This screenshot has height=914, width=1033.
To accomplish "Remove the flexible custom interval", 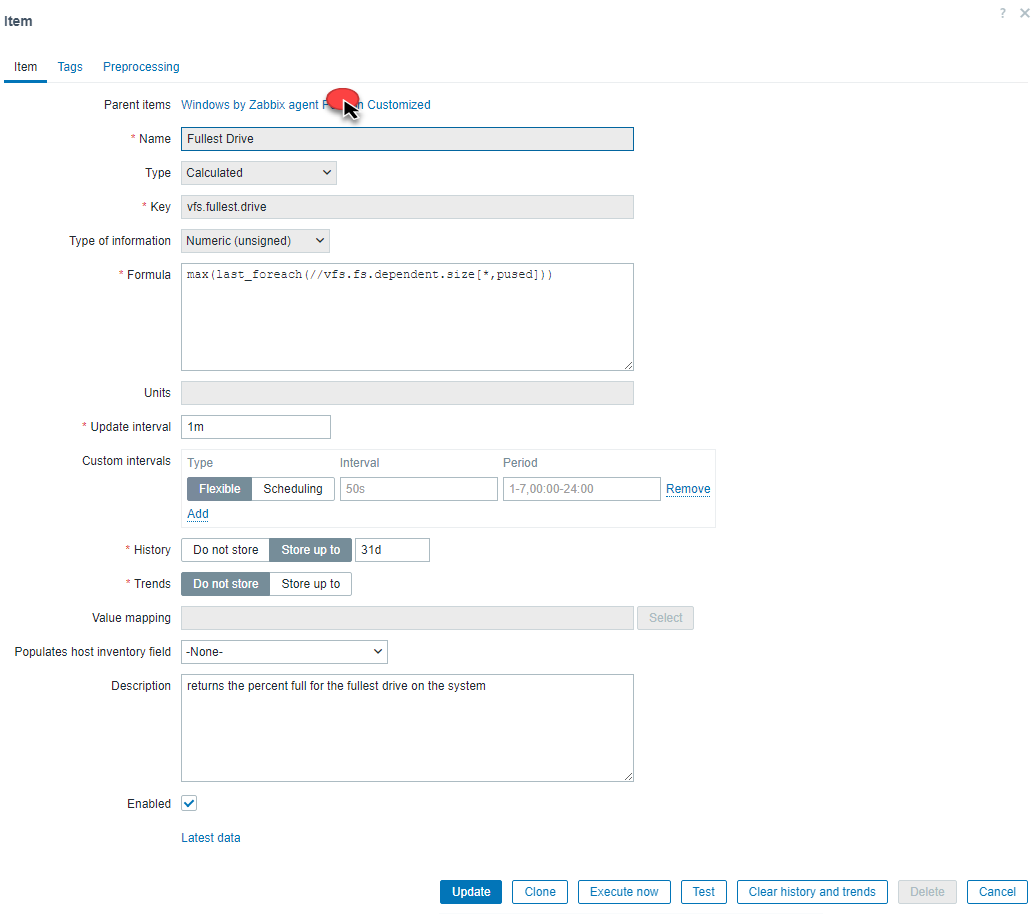I will pyautogui.click(x=687, y=488).
